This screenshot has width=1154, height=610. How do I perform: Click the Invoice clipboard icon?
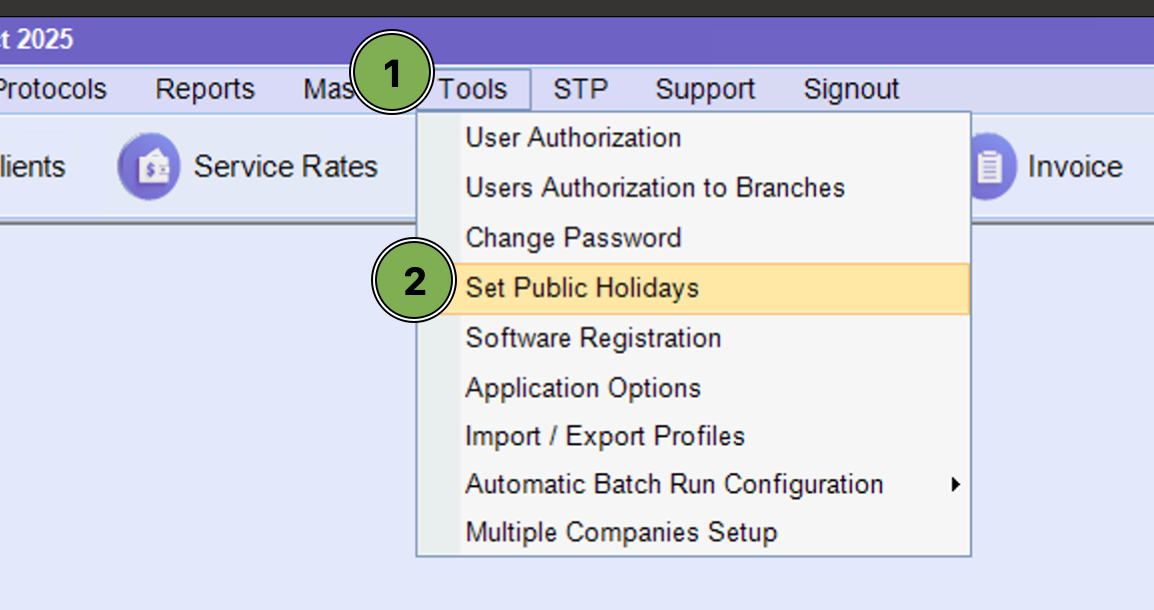click(989, 167)
